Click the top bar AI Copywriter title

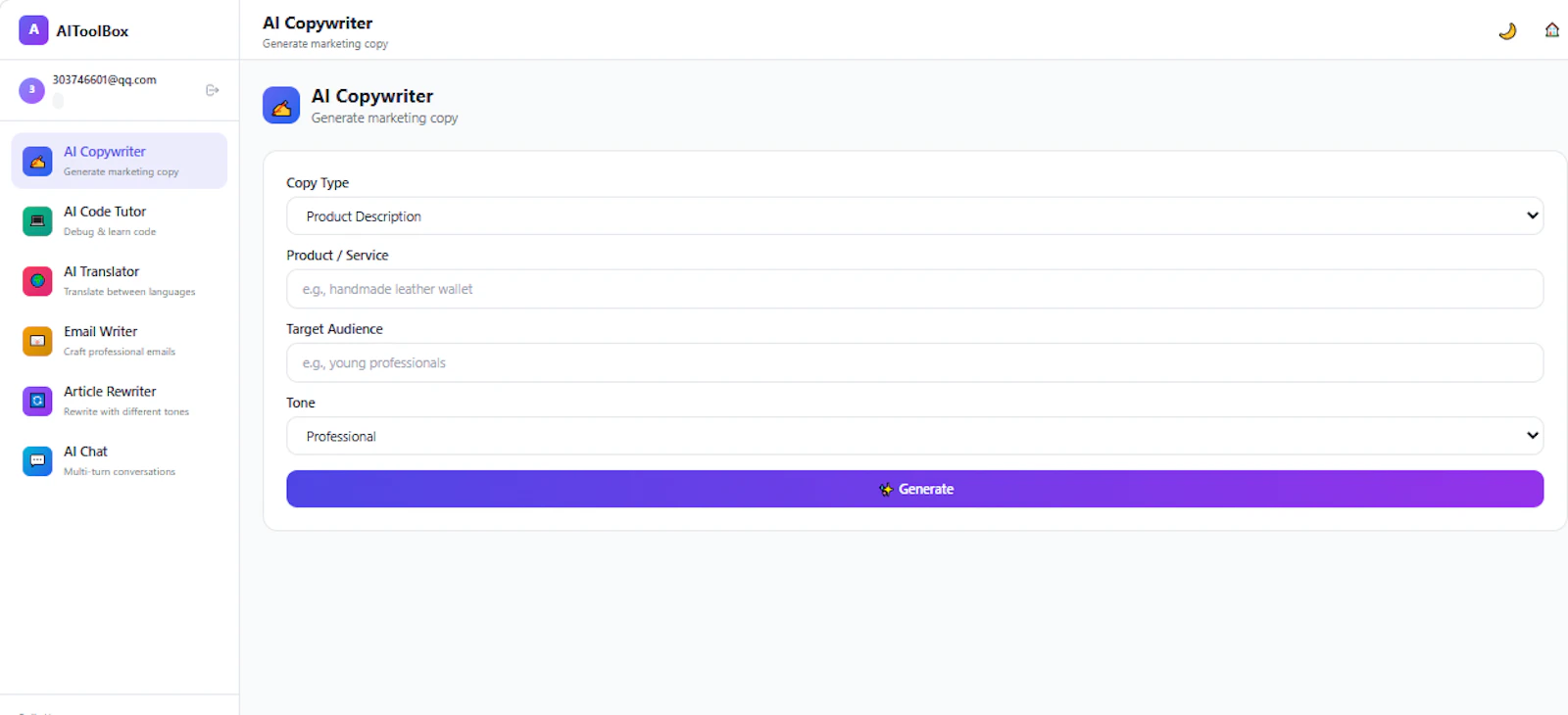[x=318, y=23]
